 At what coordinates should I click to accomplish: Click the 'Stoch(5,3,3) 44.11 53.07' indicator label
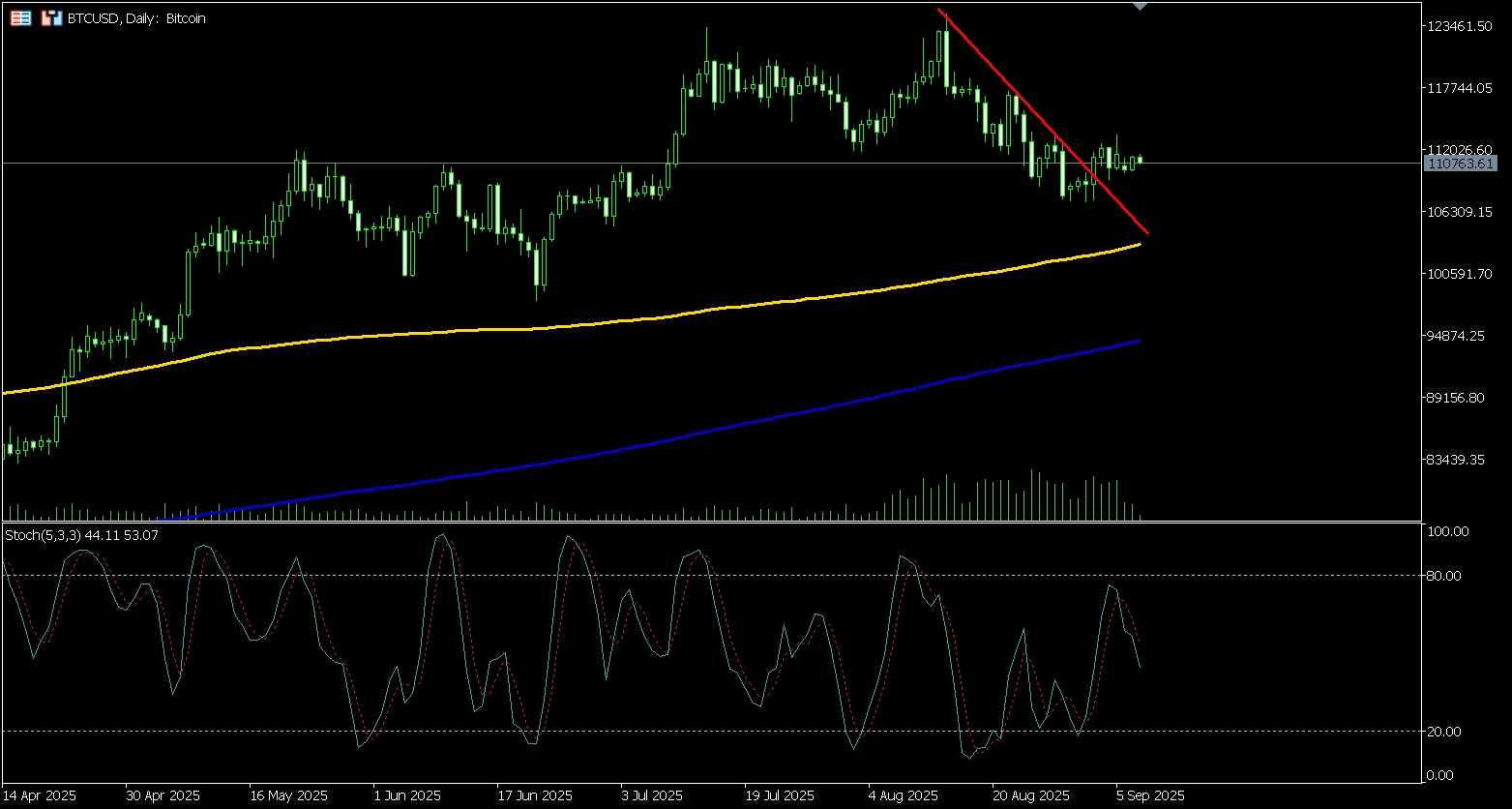click(83, 534)
